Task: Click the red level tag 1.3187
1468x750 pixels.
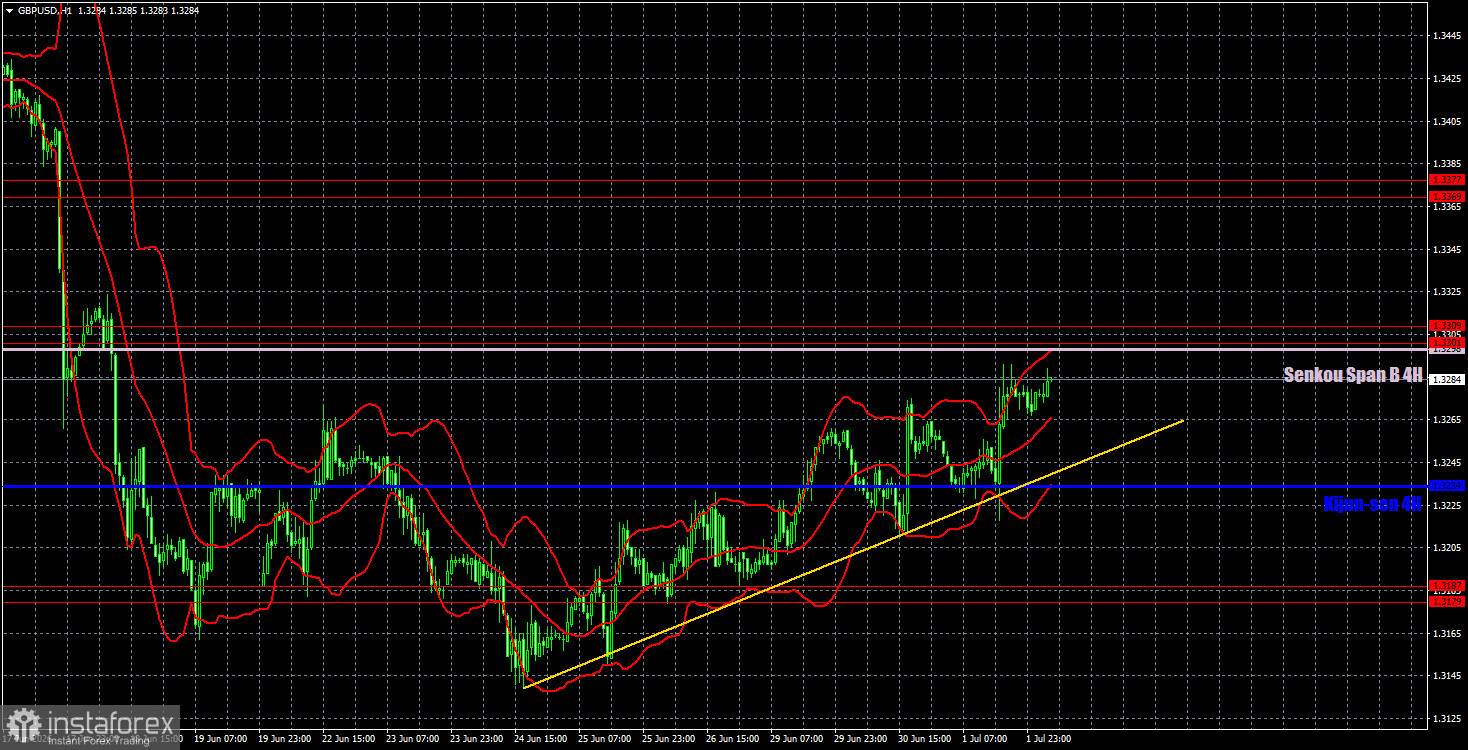Action: tap(1447, 586)
